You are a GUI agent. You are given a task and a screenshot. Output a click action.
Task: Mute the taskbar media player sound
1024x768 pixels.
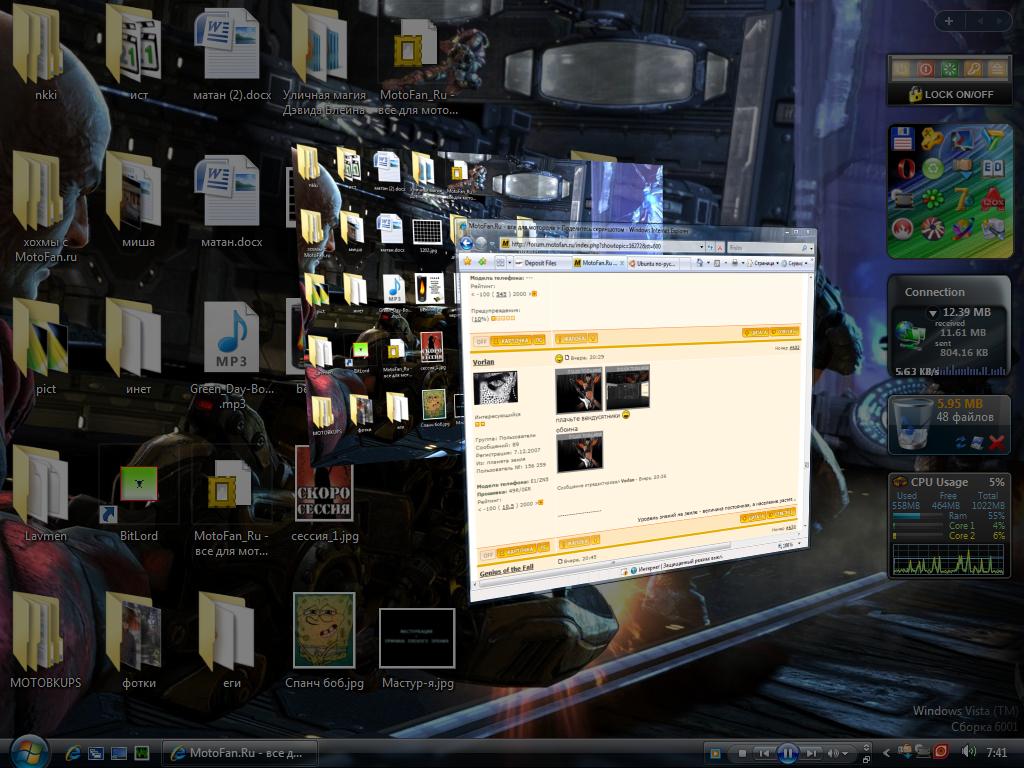point(833,753)
